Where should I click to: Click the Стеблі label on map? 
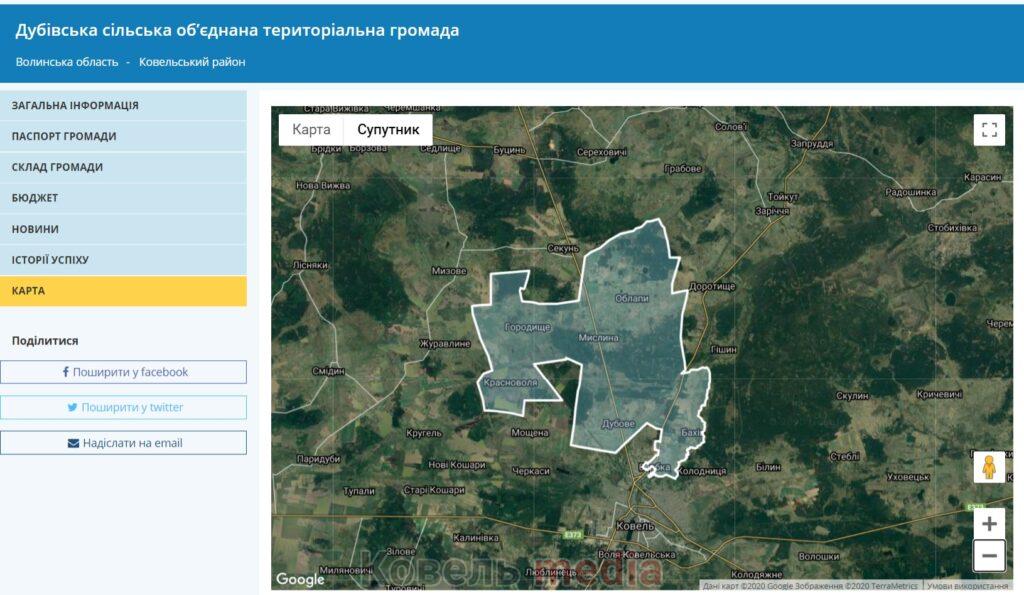click(844, 457)
